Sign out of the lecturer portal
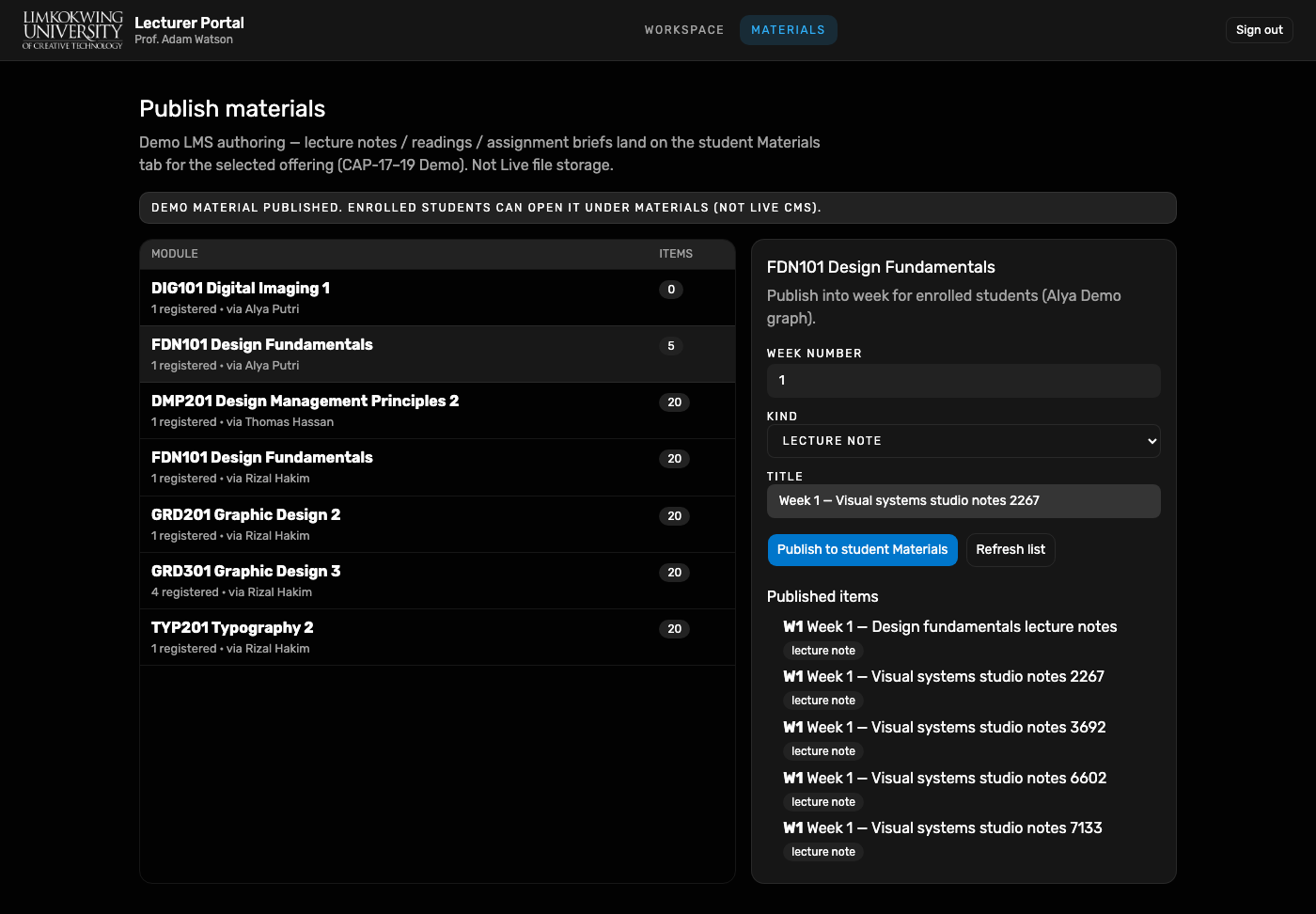 1259,30
